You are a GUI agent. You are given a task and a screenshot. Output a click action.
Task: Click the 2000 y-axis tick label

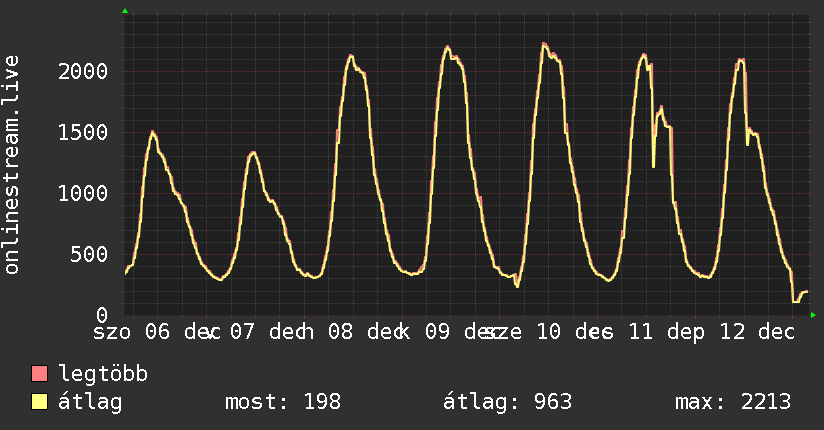[84, 71]
